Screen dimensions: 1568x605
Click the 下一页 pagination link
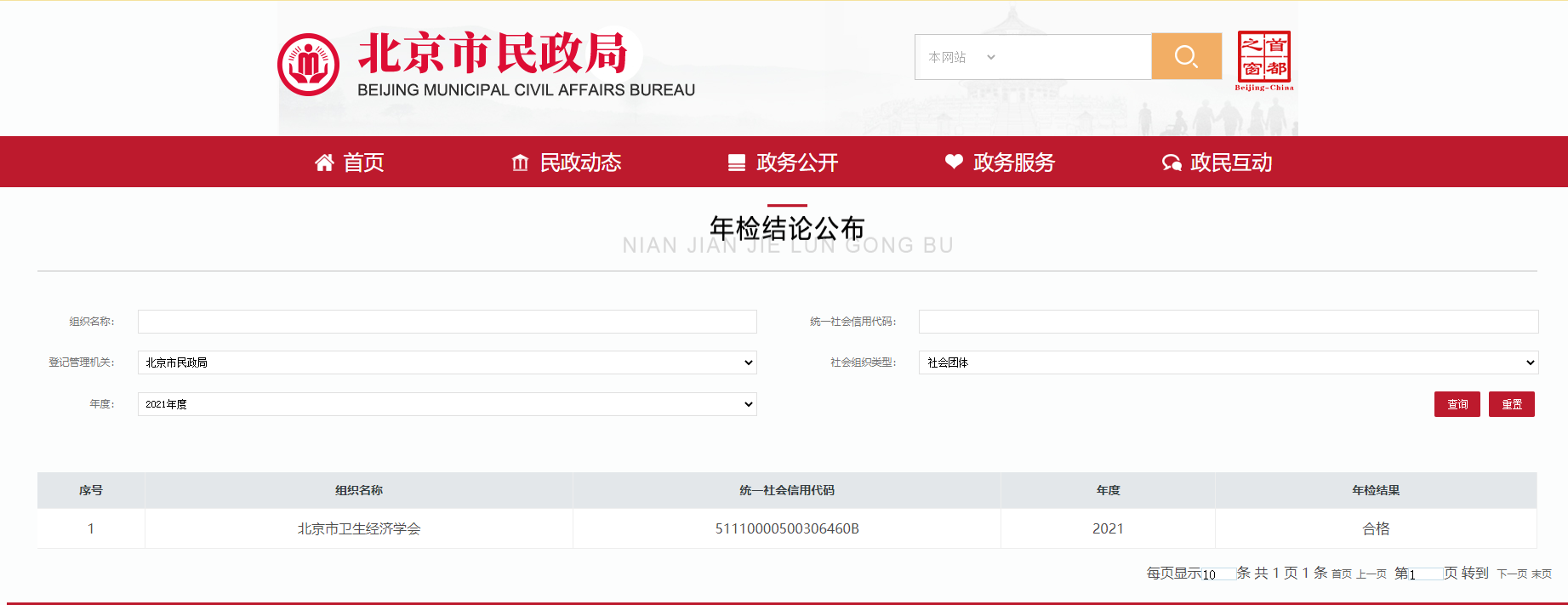pyautogui.click(x=1512, y=574)
